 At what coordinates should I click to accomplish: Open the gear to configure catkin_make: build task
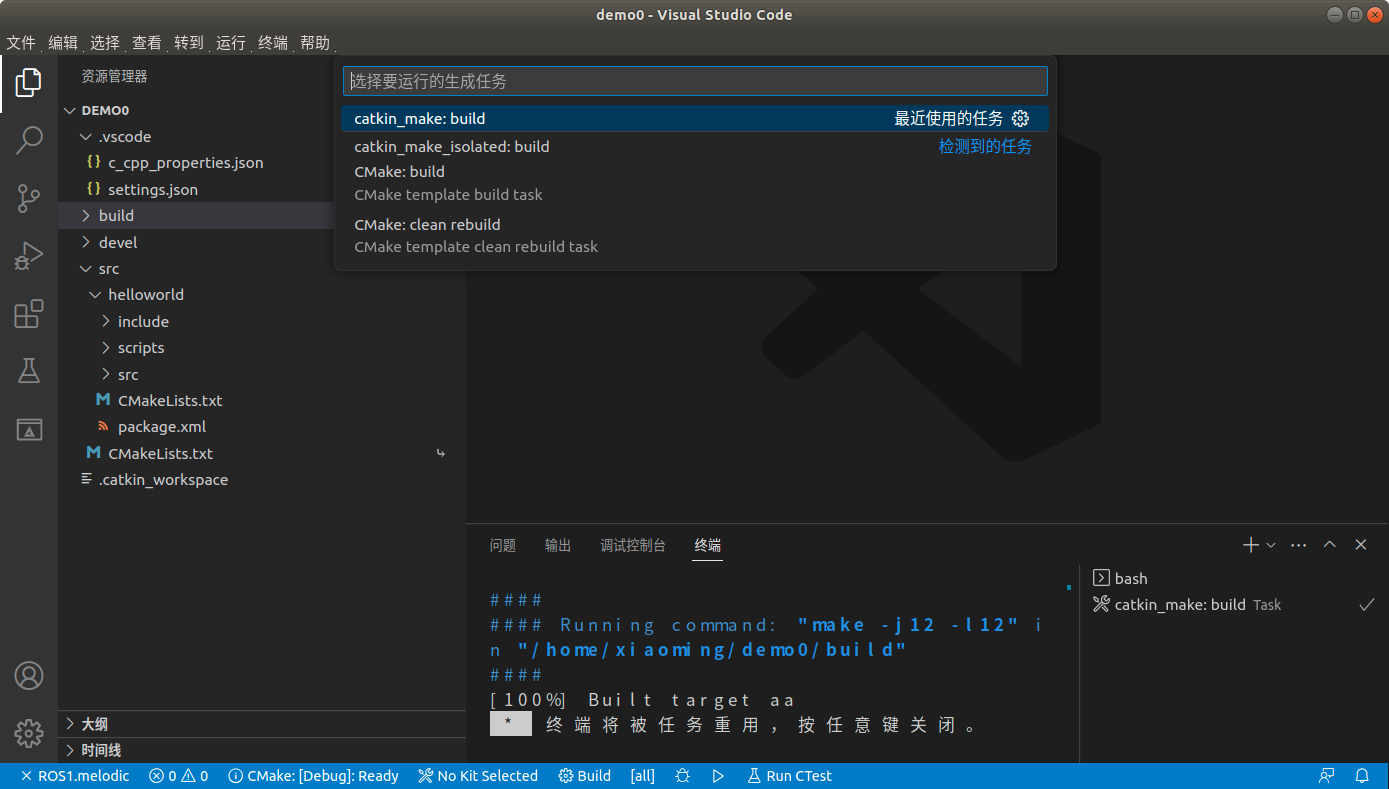(1020, 117)
